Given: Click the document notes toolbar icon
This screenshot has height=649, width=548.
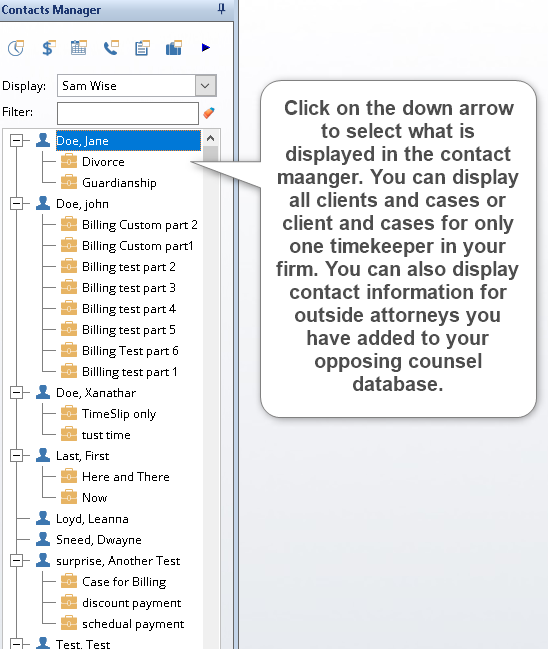Looking at the screenshot, I should tap(142, 48).
